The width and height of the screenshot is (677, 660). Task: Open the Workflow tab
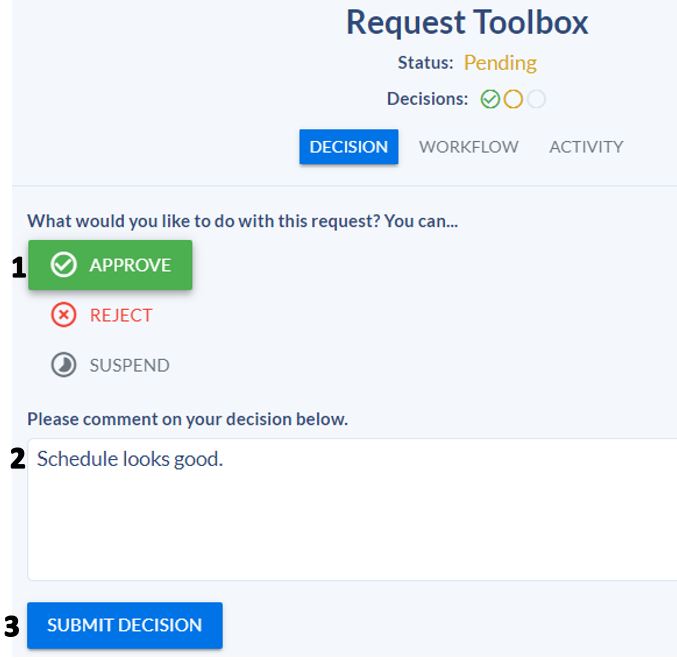[x=468, y=147]
